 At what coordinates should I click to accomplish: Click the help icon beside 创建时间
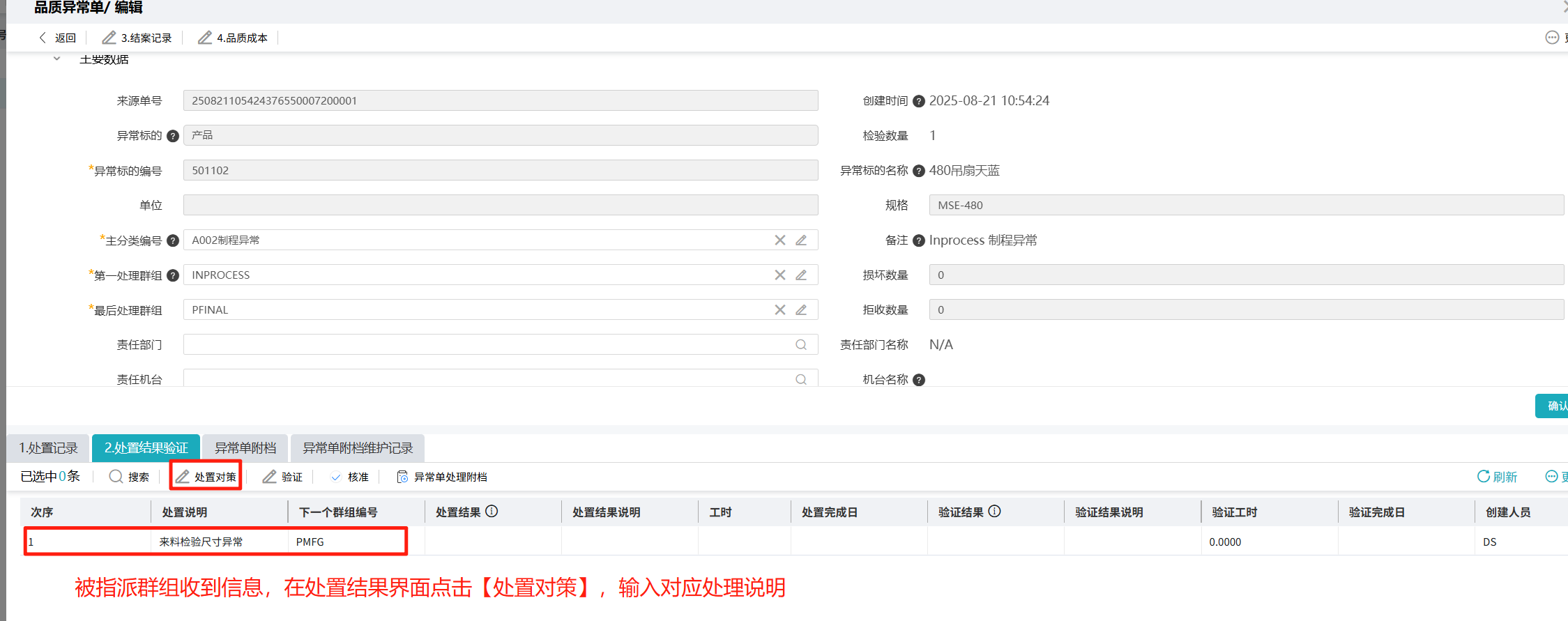pos(919,101)
